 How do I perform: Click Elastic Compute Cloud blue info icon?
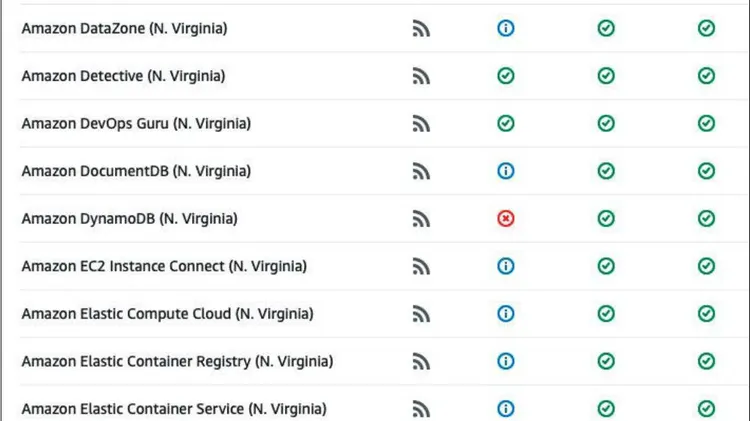[x=506, y=314]
